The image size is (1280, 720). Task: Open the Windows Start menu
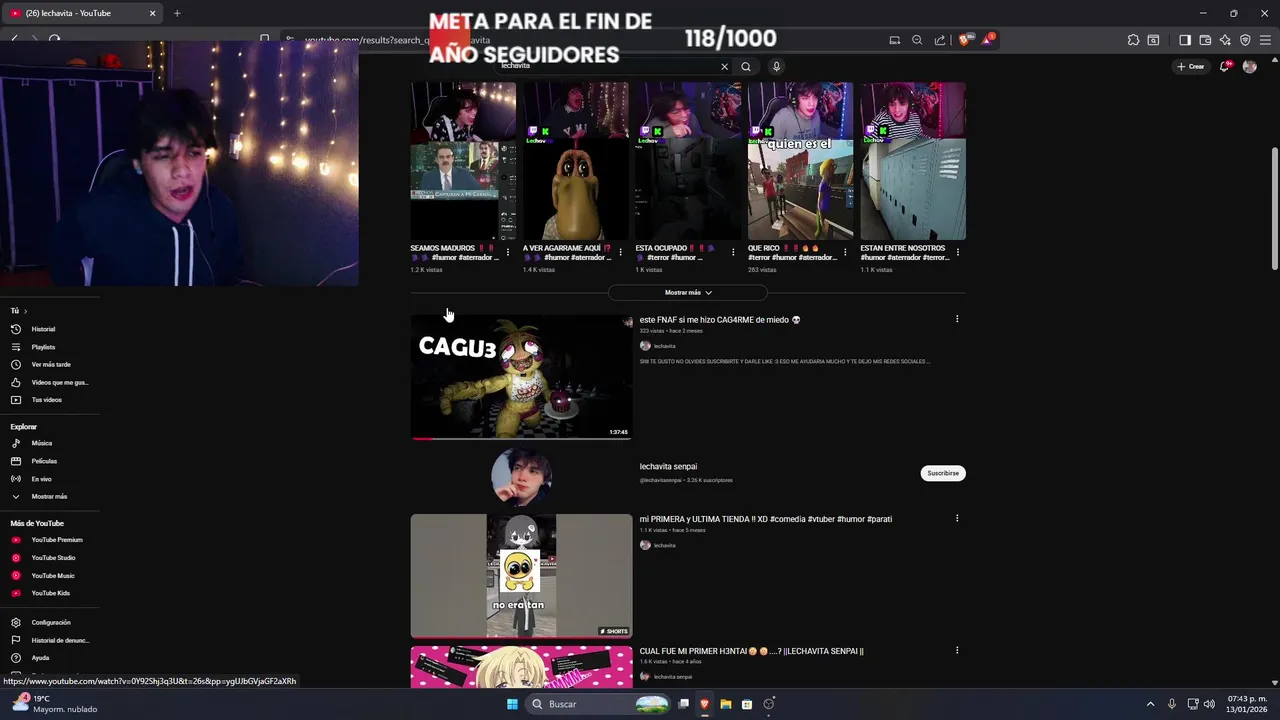point(512,704)
